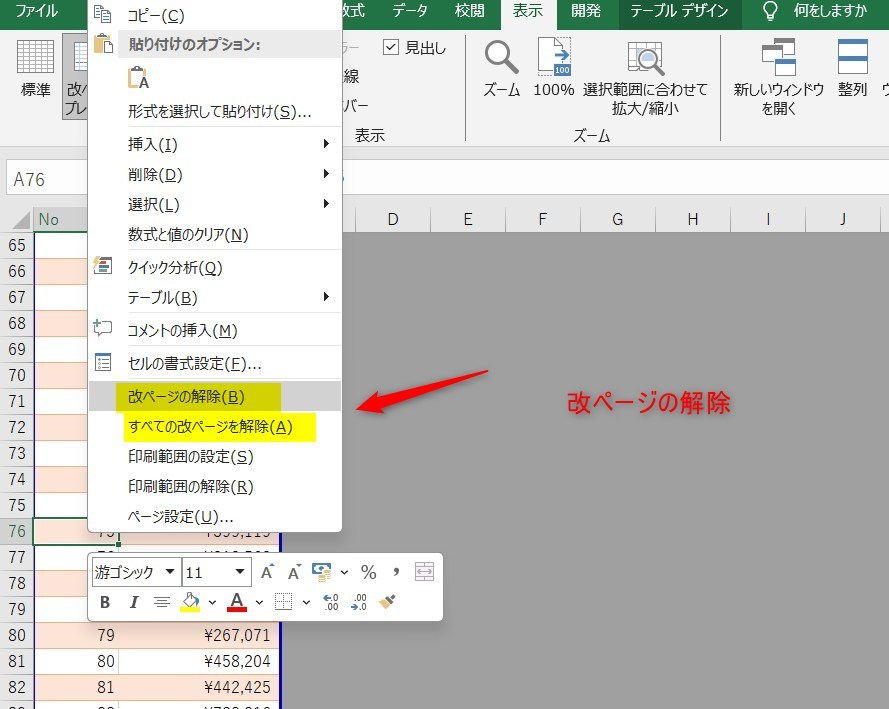This screenshot has width=889, height=709.
Task: Click the red font color button
Action: pos(237,602)
